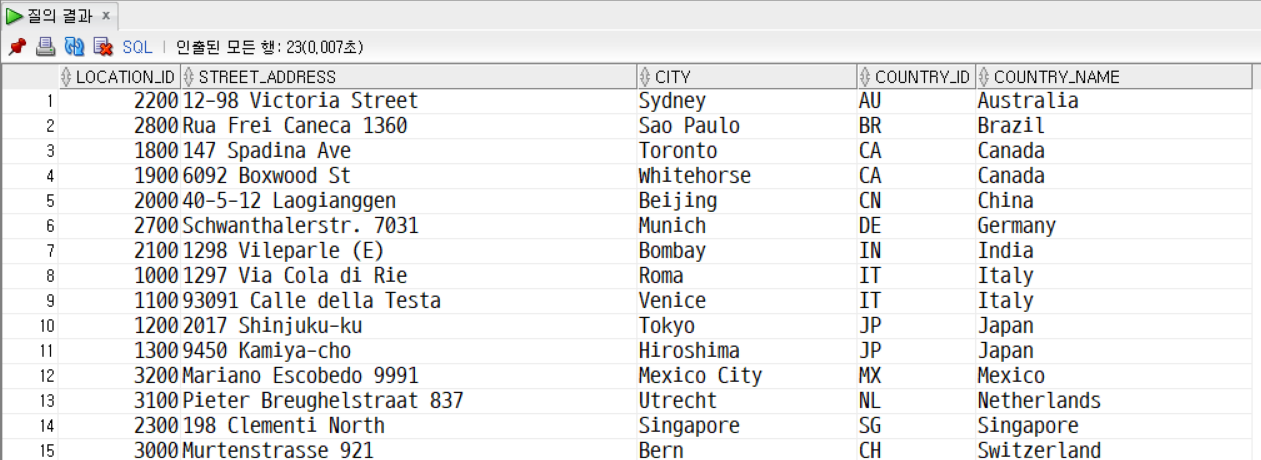Select cell 147 Spadina Ave
This screenshot has width=1261, height=460.
408,151
